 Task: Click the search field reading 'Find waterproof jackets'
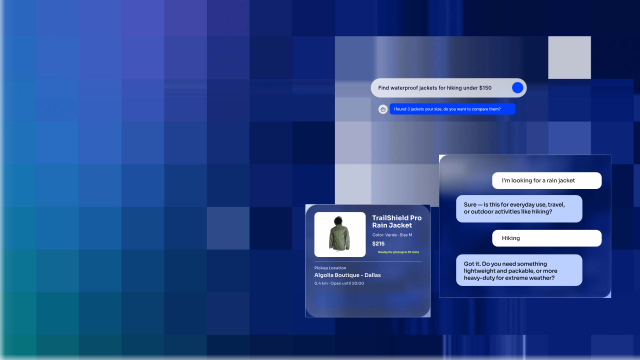[449, 88]
